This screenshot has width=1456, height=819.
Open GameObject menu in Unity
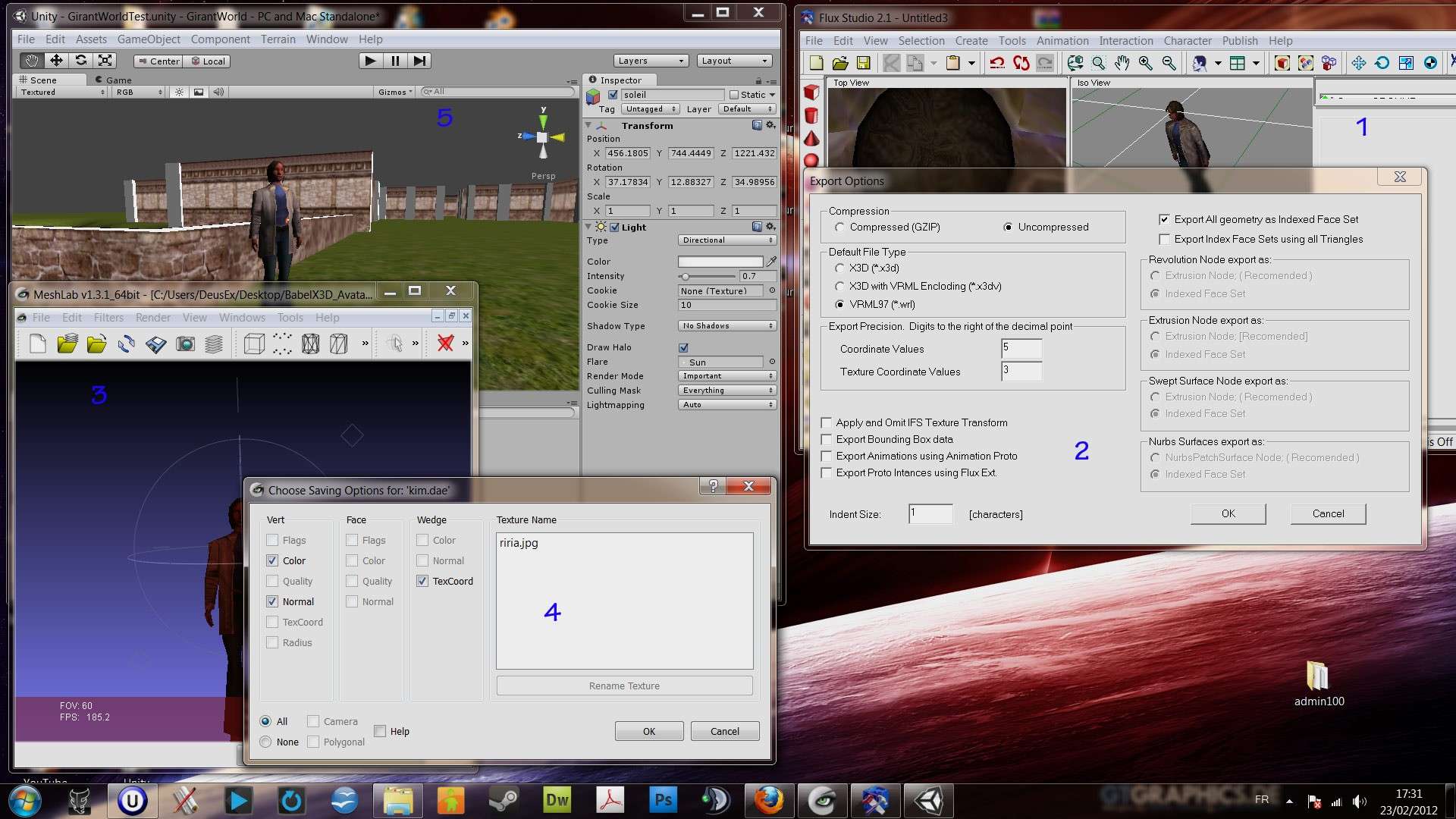point(149,39)
